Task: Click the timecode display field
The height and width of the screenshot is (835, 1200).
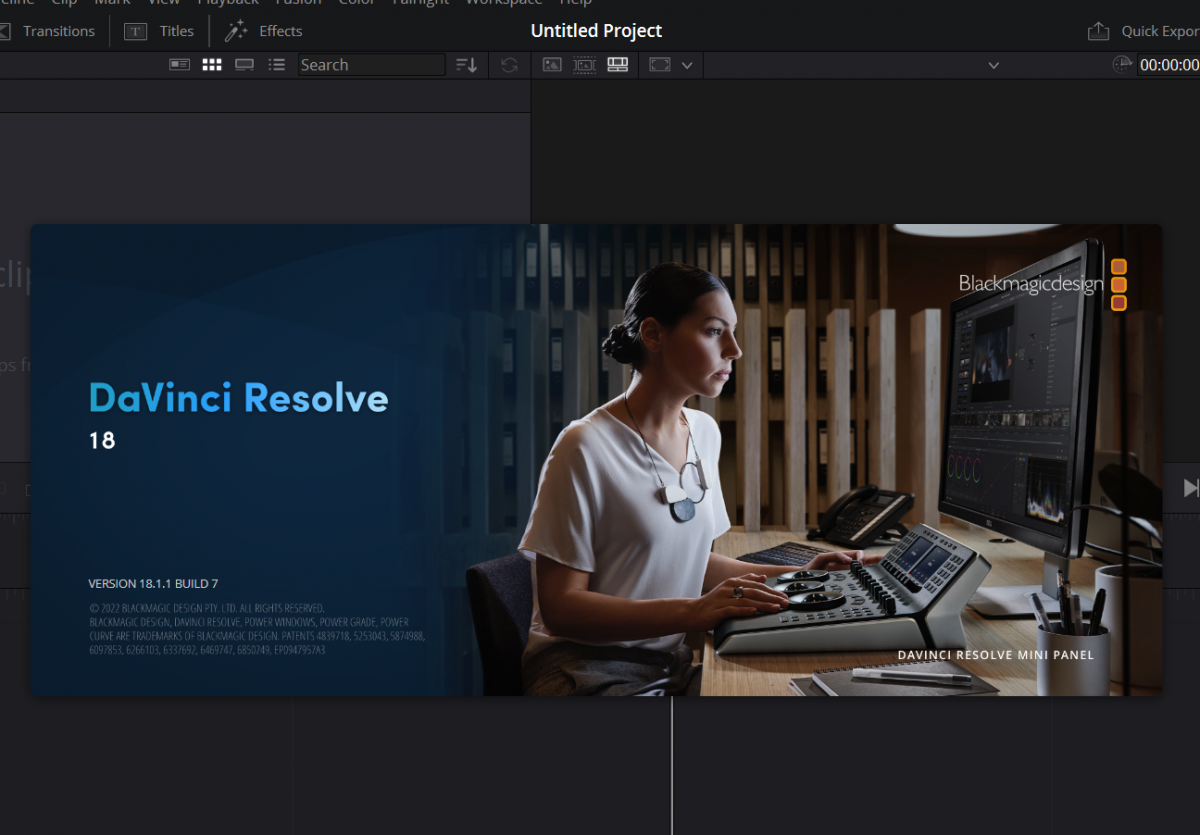Action: point(1168,65)
